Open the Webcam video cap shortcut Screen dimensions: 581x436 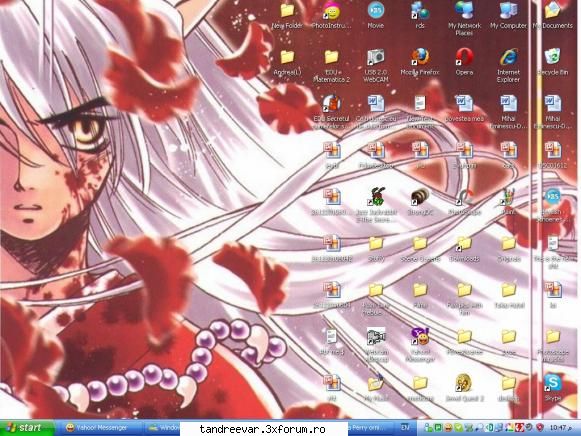click(x=376, y=345)
